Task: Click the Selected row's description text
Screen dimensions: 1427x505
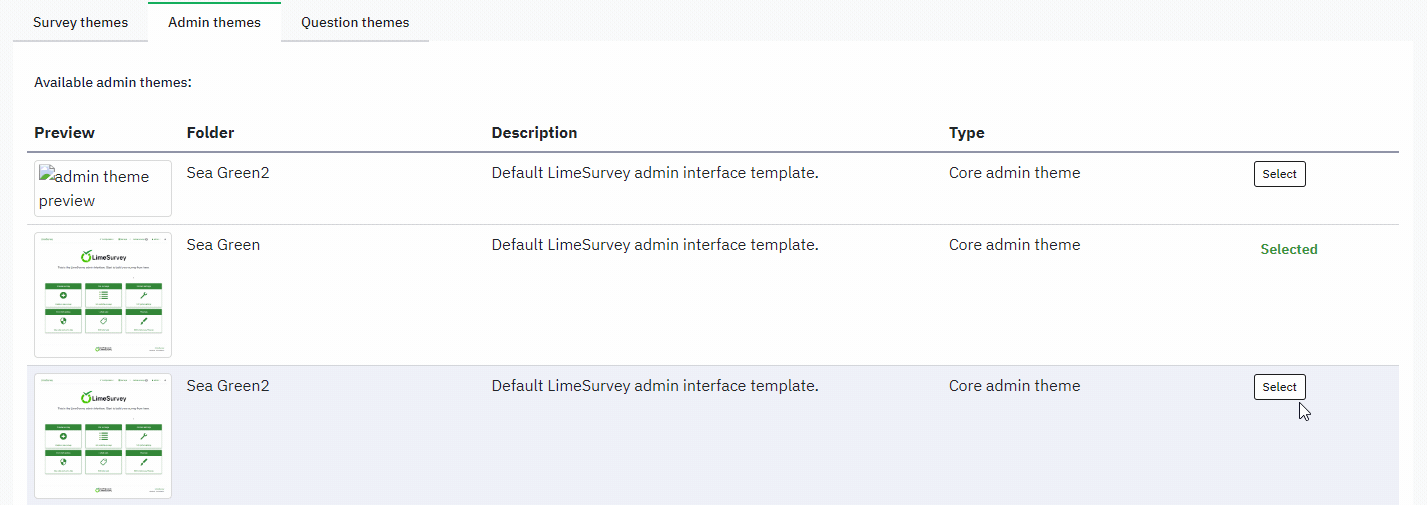Action: coord(655,245)
